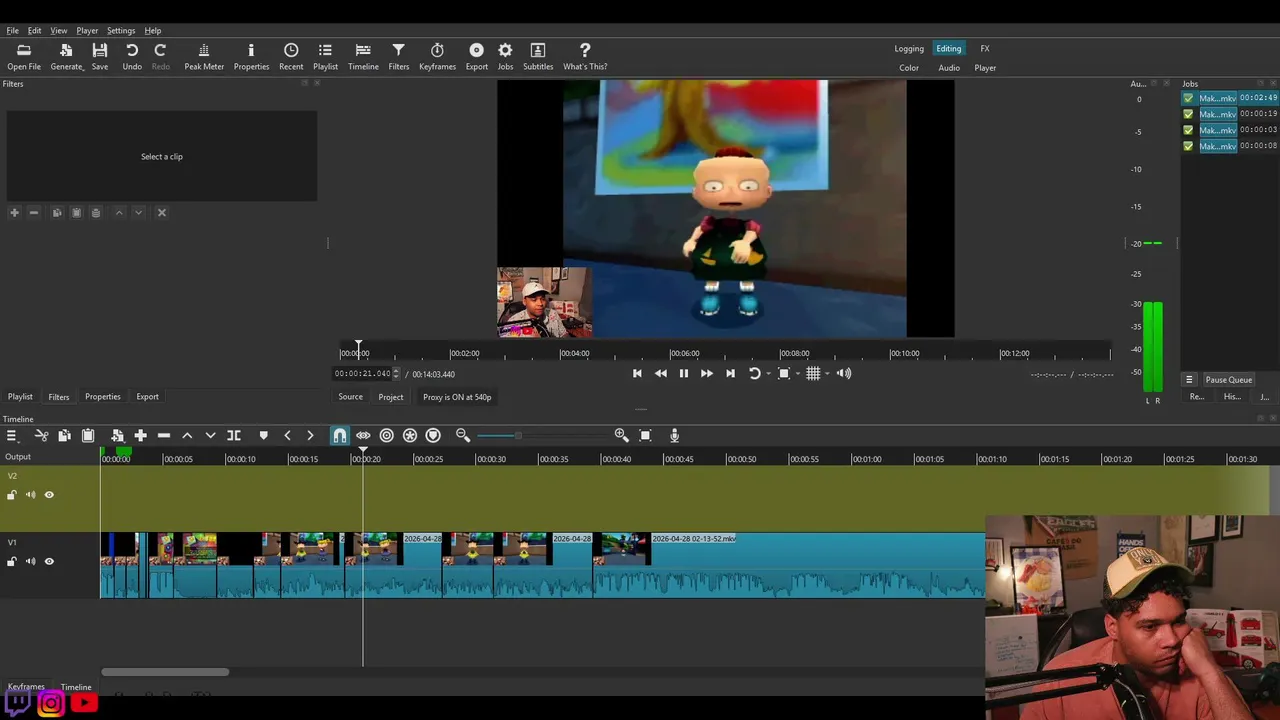Open the player zoom dropdown
Viewport: 1280px width, 720px height.
796,373
